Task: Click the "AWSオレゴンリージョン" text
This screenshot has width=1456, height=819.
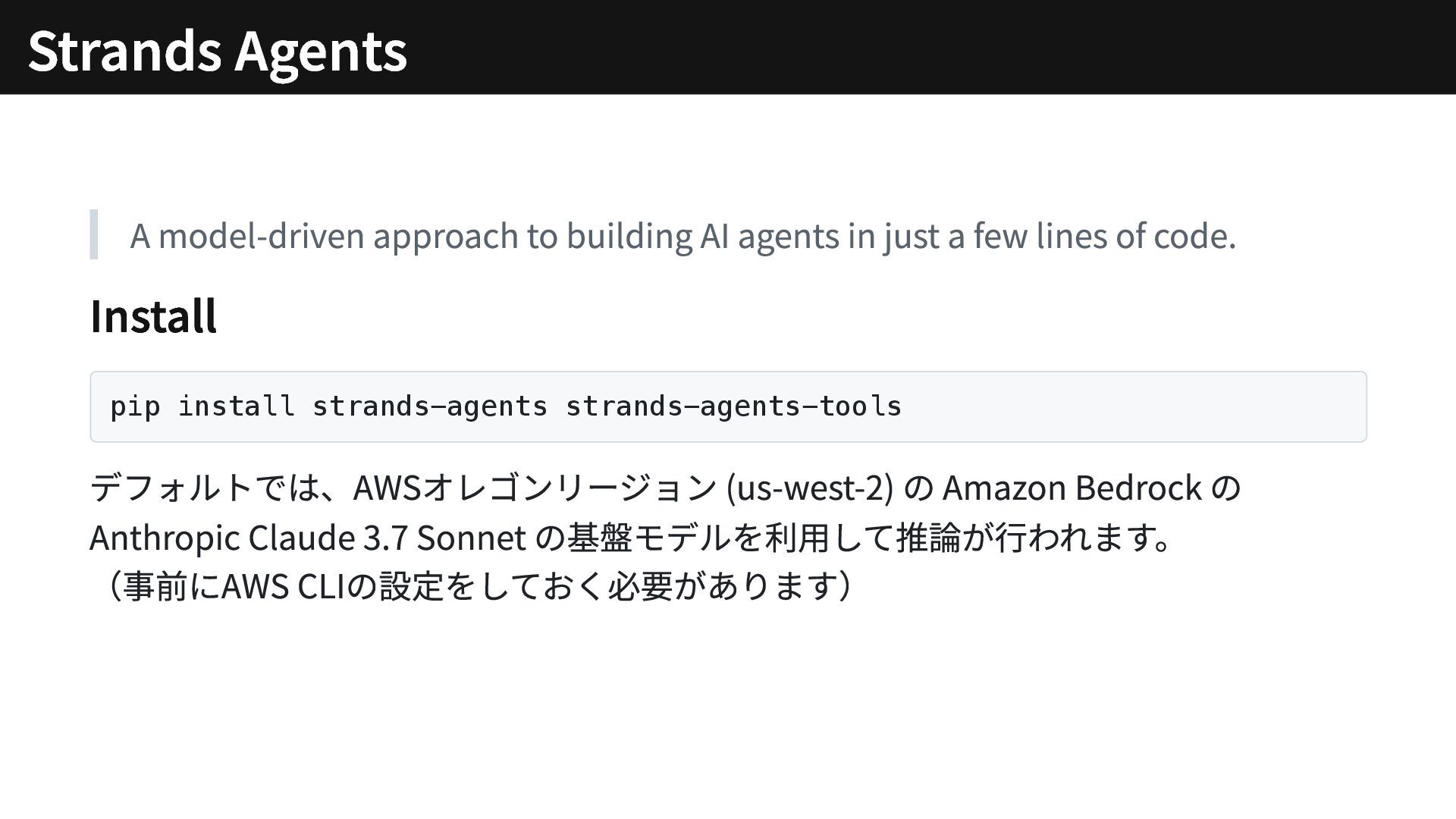Action: 534,488
